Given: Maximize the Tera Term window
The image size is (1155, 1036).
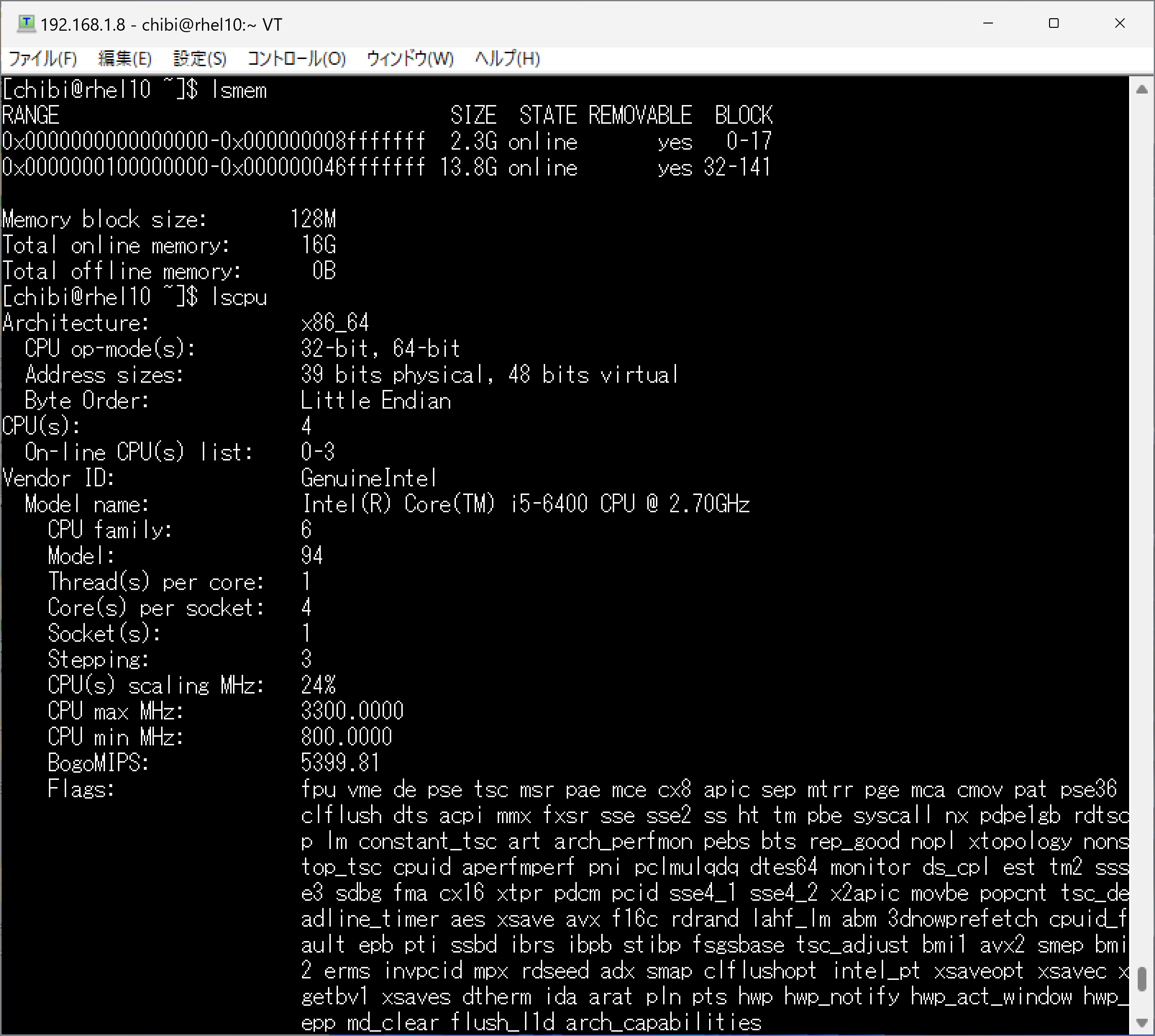Looking at the screenshot, I should tap(1054, 24).
